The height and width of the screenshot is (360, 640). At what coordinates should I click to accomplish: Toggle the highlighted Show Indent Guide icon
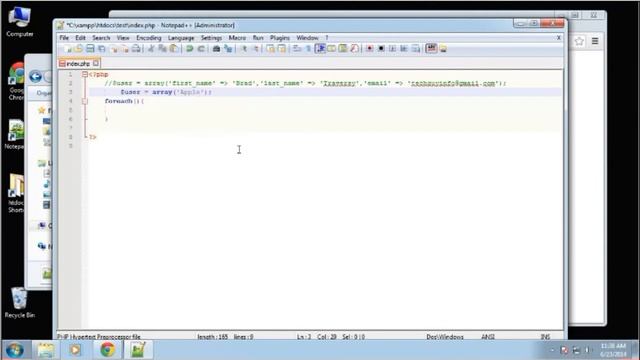(320, 49)
